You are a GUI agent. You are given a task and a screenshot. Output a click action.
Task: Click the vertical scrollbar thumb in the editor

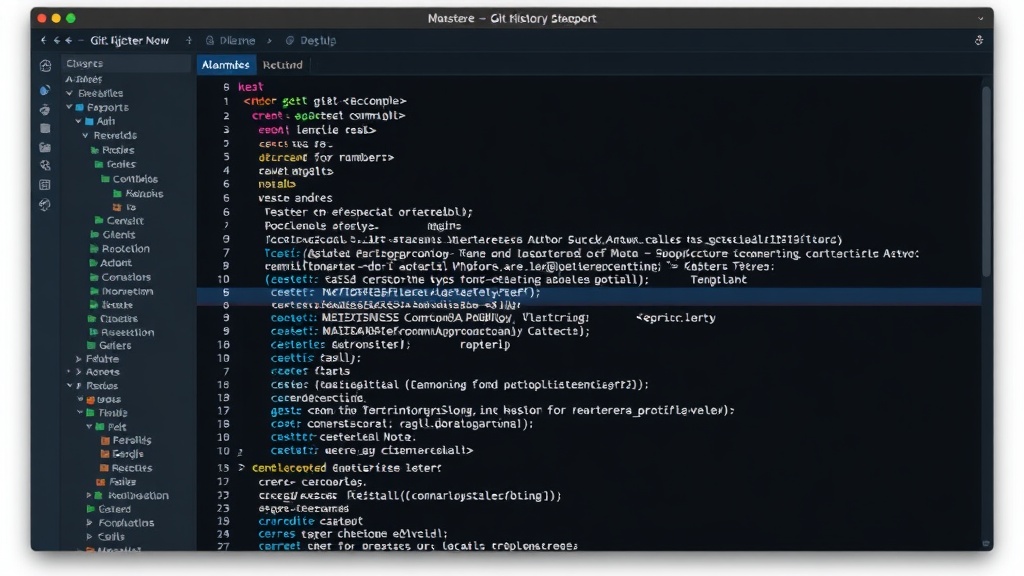tap(986, 182)
